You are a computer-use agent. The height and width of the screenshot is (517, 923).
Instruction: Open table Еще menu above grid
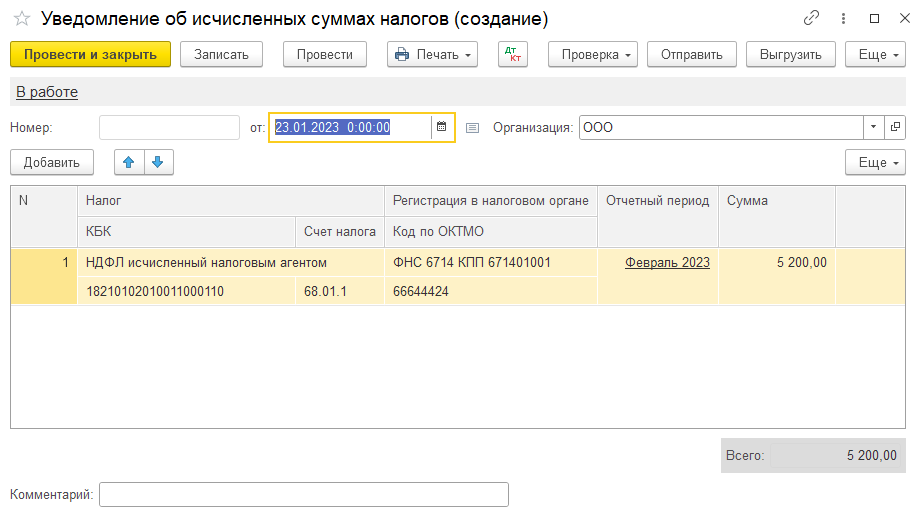(875, 162)
